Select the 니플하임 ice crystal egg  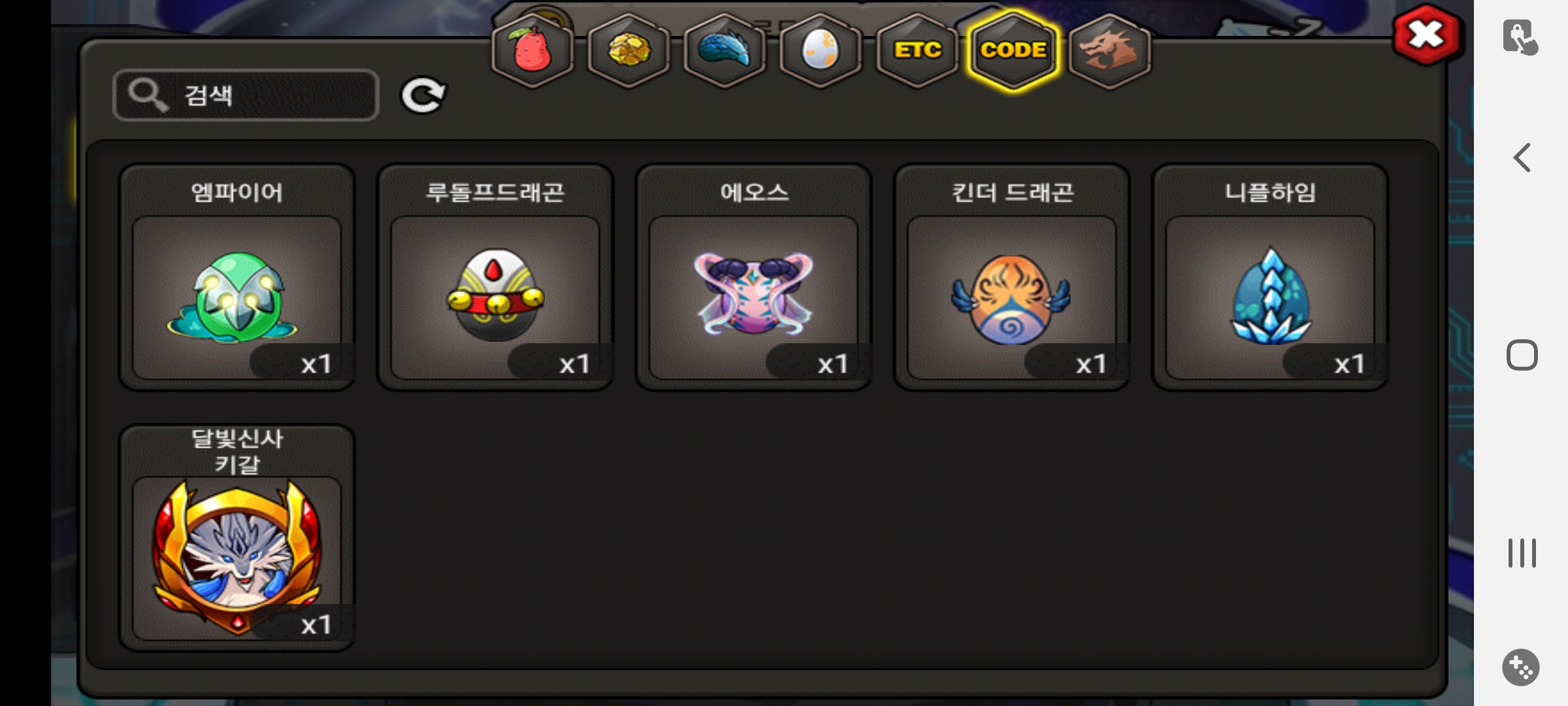tap(1269, 277)
